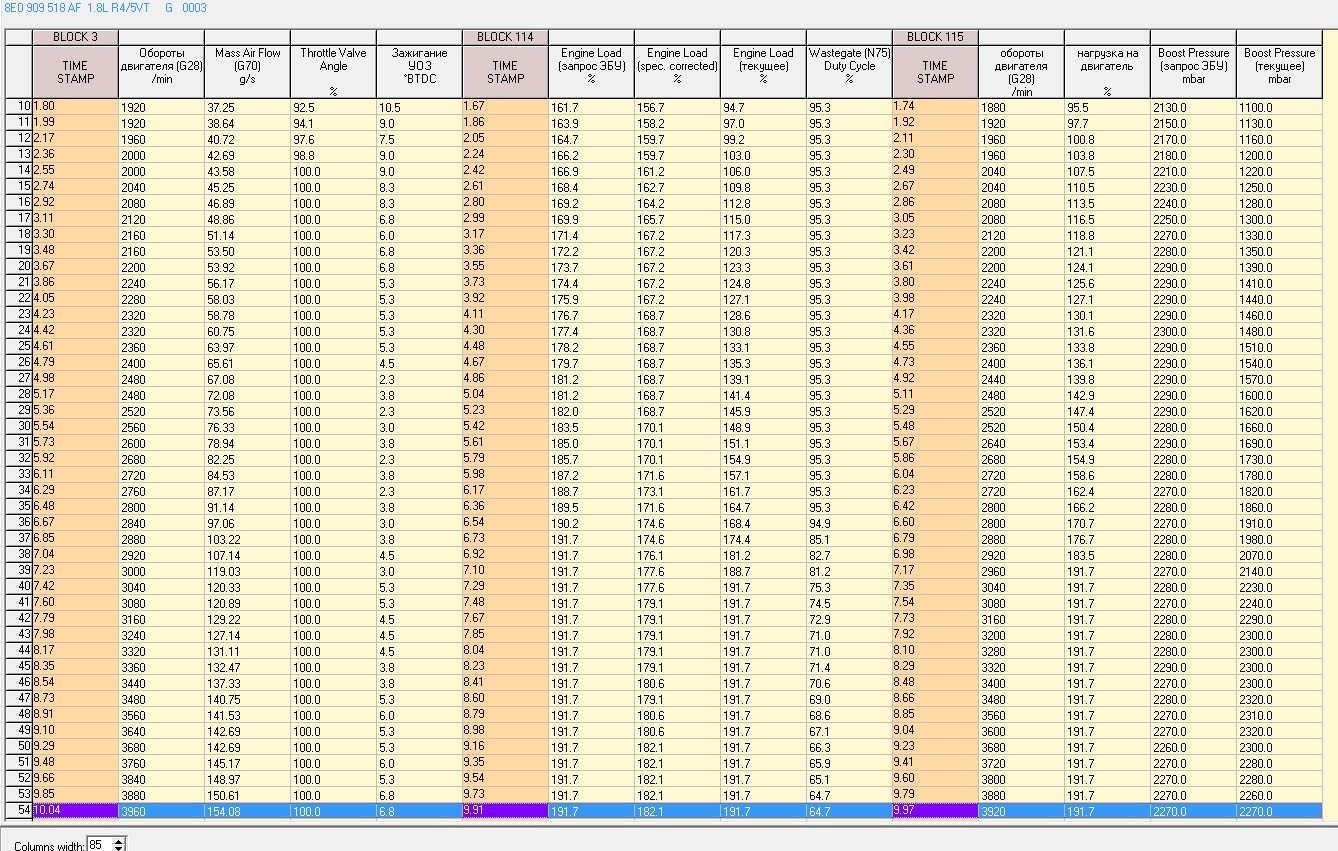This screenshot has width=1338, height=851.
Task: Click Block 114 time stamp 1.67
Action: click(505, 106)
